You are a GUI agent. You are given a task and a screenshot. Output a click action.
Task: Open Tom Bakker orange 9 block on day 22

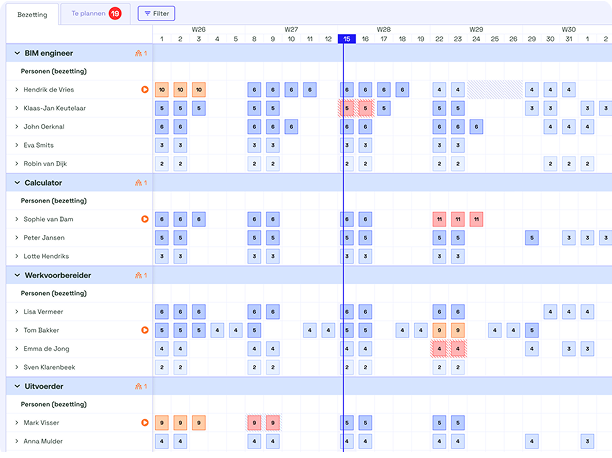click(439, 330)
